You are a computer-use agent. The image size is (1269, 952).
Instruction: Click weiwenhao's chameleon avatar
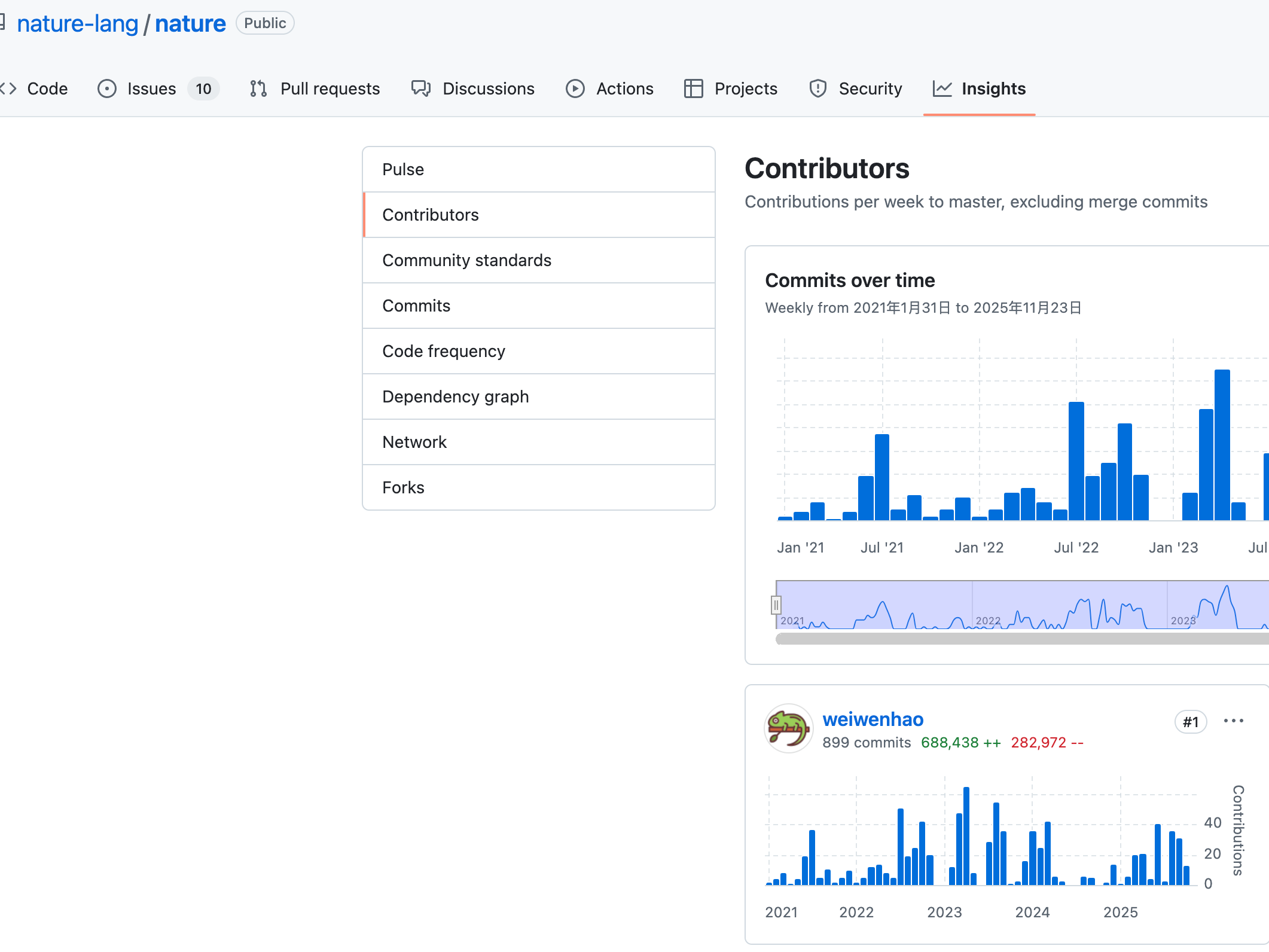point(788,728)
